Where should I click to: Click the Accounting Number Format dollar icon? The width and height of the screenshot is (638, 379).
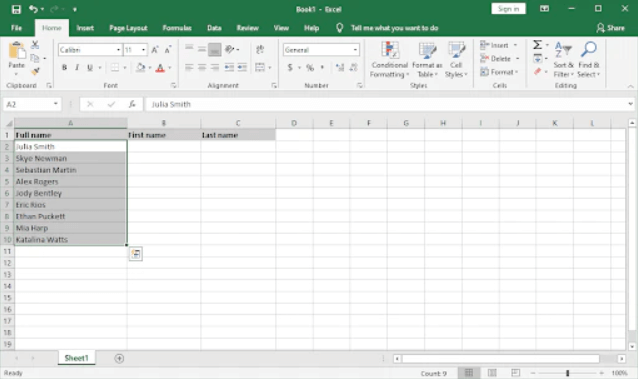pos(290,68)
